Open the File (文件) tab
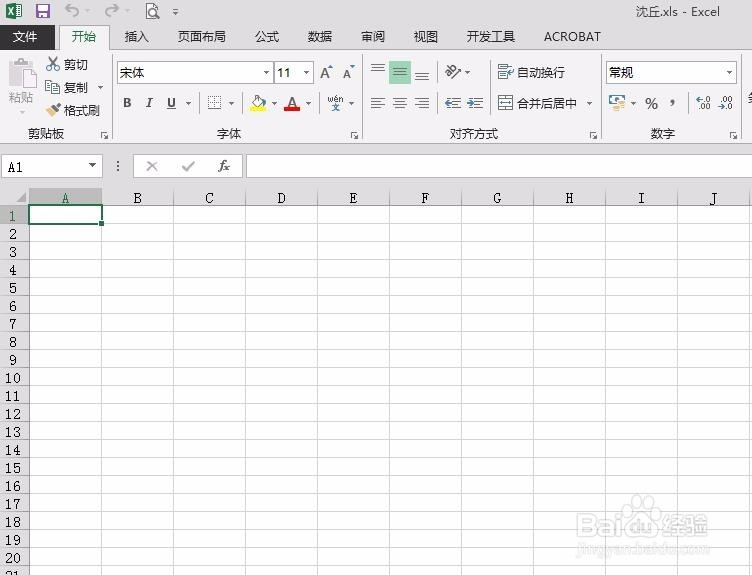This screenshot has width=752, height=575. (x=26, y=37)
